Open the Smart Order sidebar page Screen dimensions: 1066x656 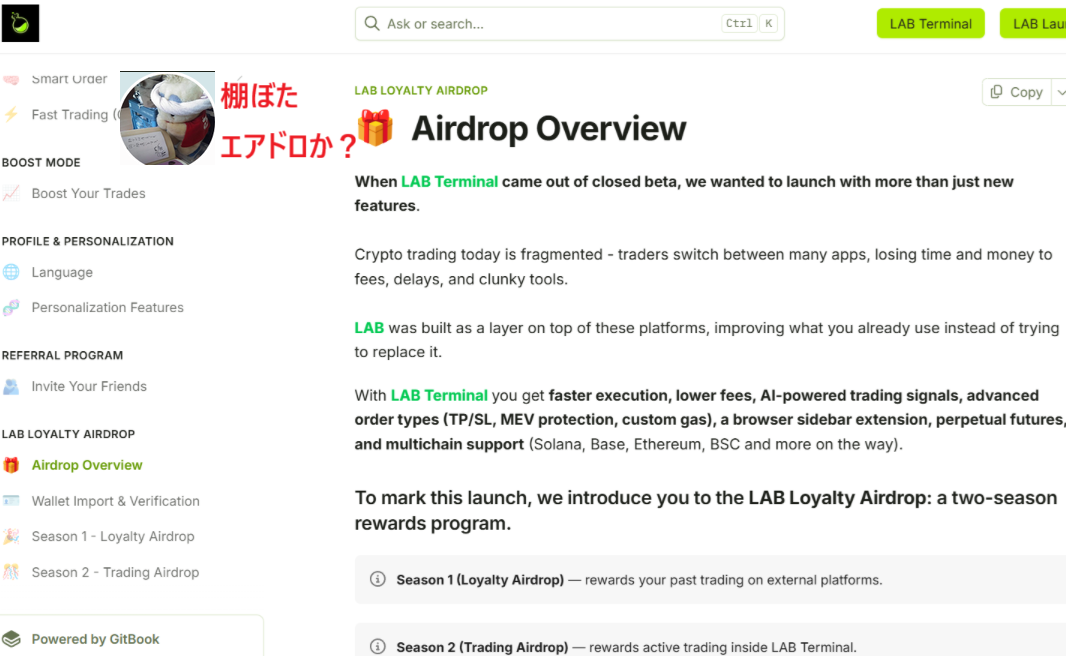click(69, 79)
